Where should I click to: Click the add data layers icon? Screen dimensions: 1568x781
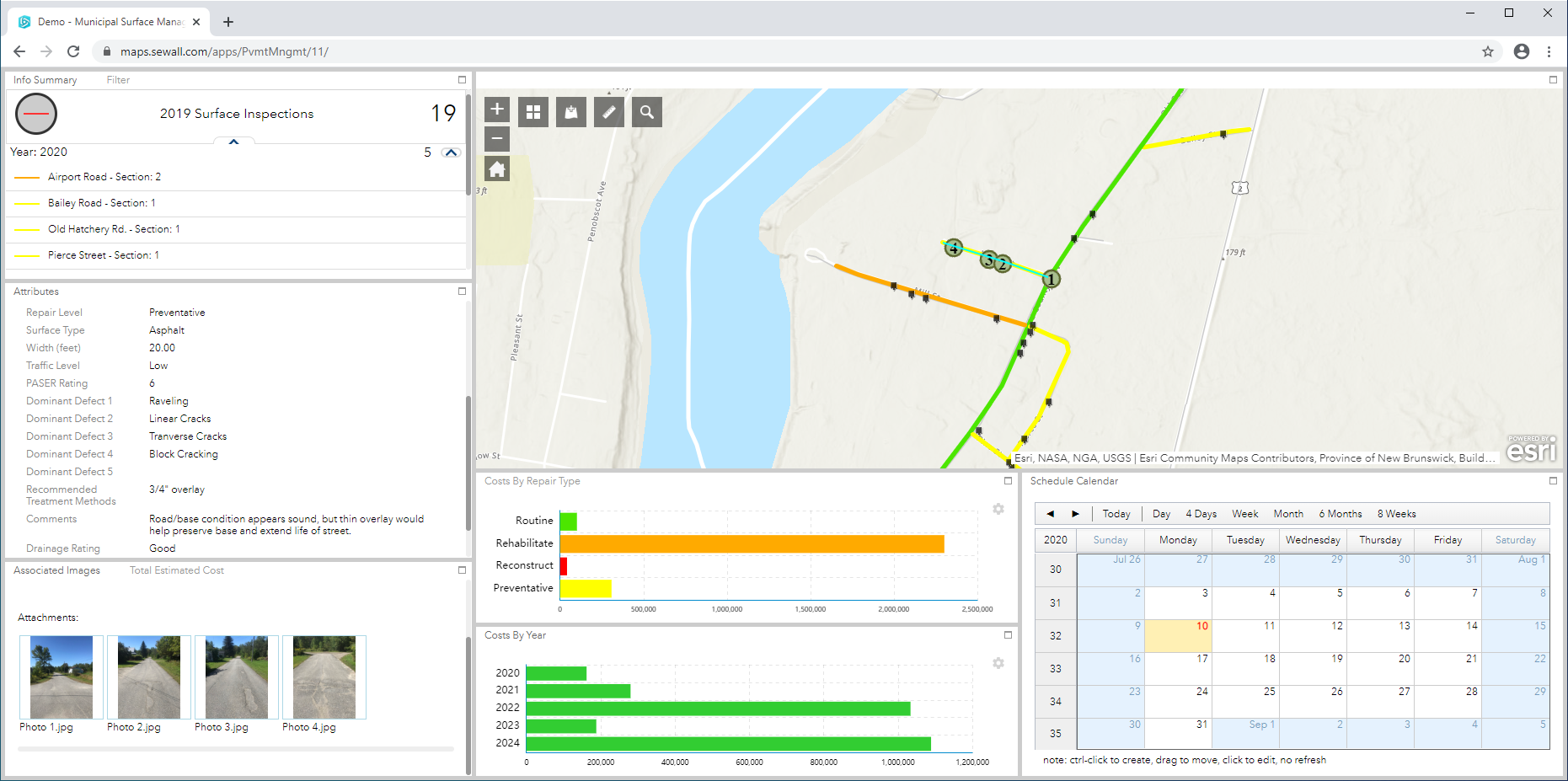click(x=570, y=111)
